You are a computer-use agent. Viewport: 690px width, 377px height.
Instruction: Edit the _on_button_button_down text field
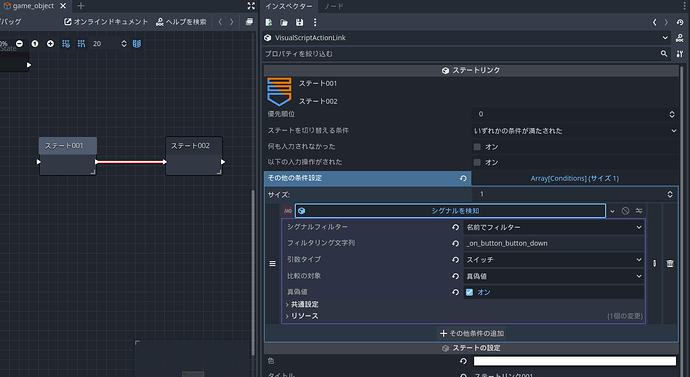tap(554, 243)
